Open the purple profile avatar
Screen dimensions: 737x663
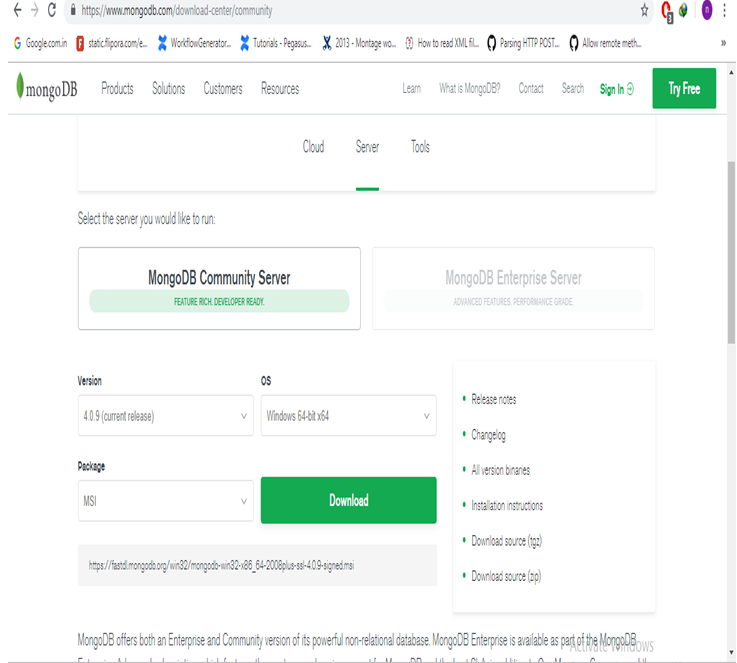click(706, 10)
